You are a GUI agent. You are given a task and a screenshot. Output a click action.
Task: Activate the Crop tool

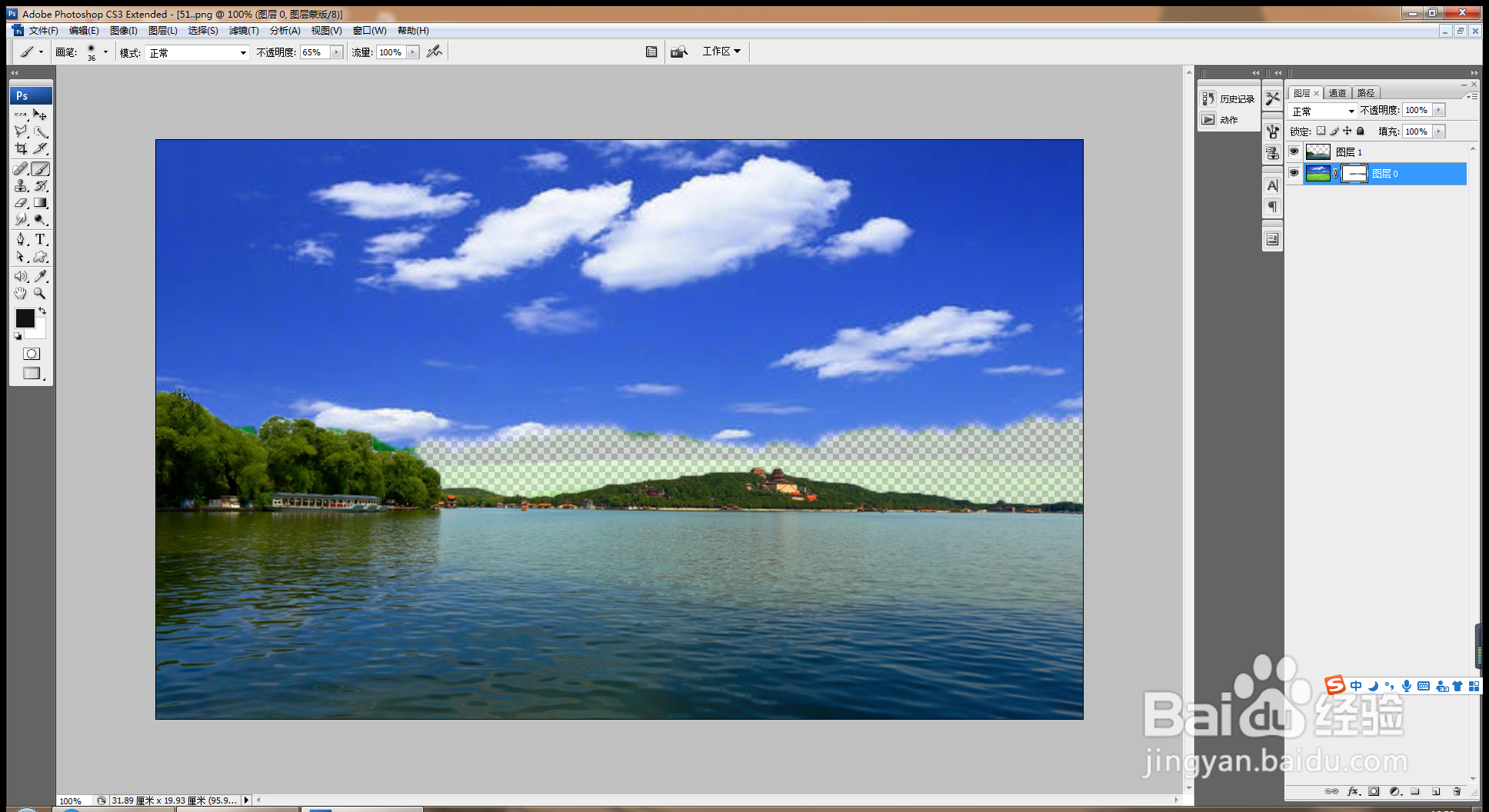(x=21, y=148)
